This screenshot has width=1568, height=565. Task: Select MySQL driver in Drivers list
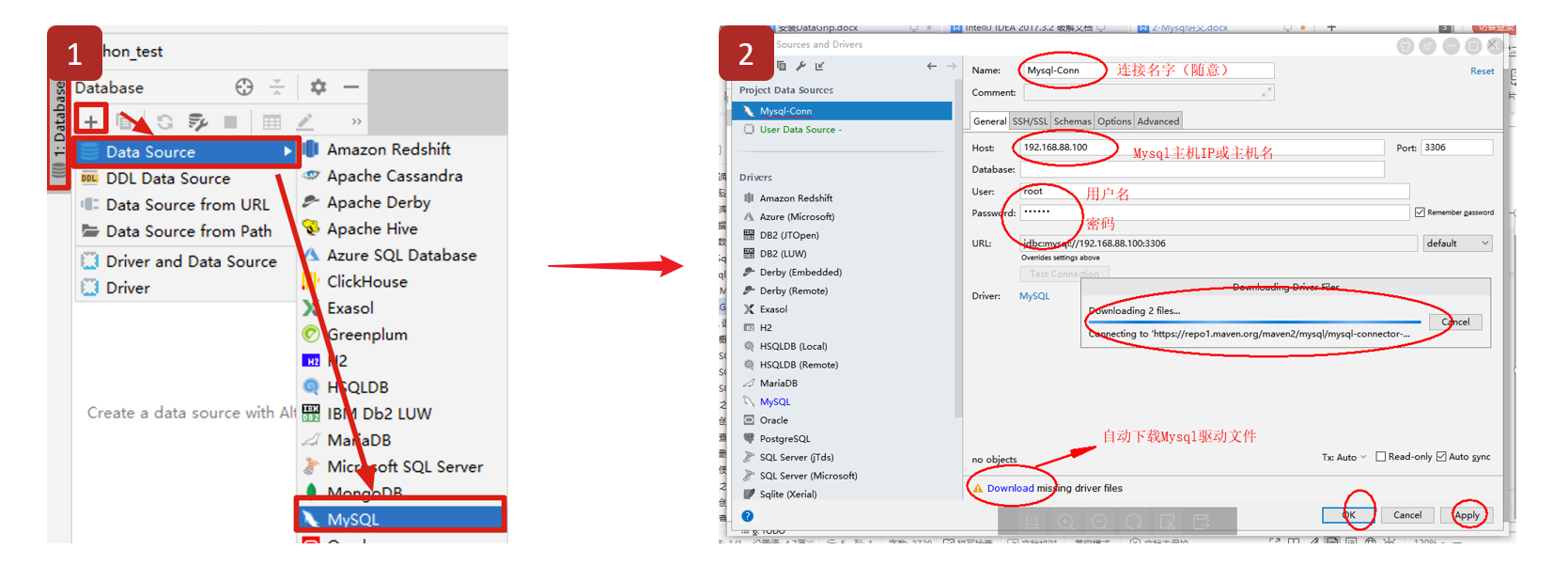click(x=774, y=401)
